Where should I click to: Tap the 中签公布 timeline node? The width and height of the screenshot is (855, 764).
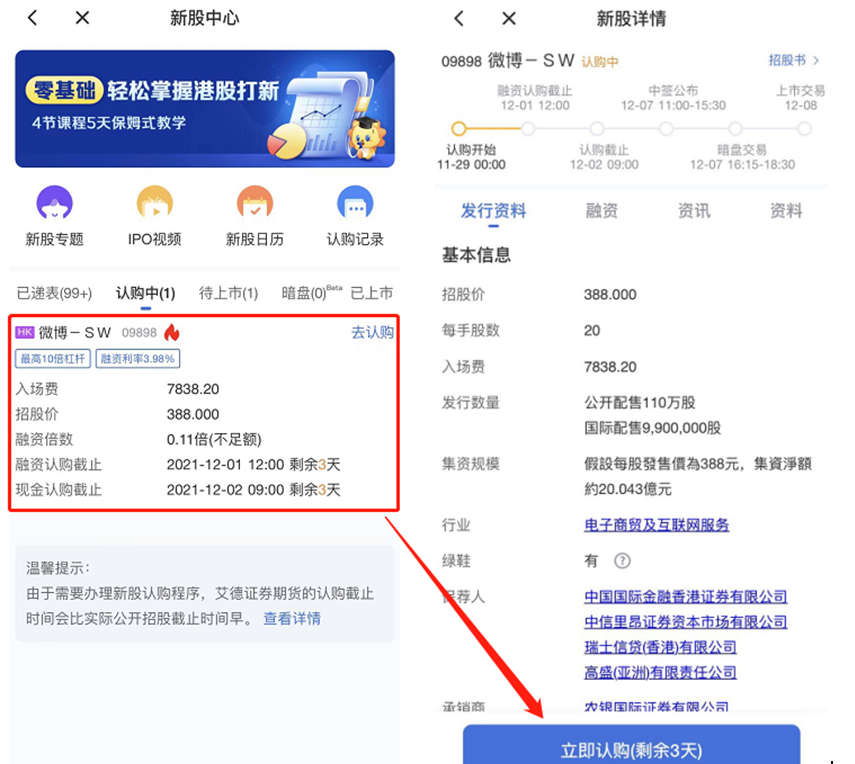click(666, 129)
